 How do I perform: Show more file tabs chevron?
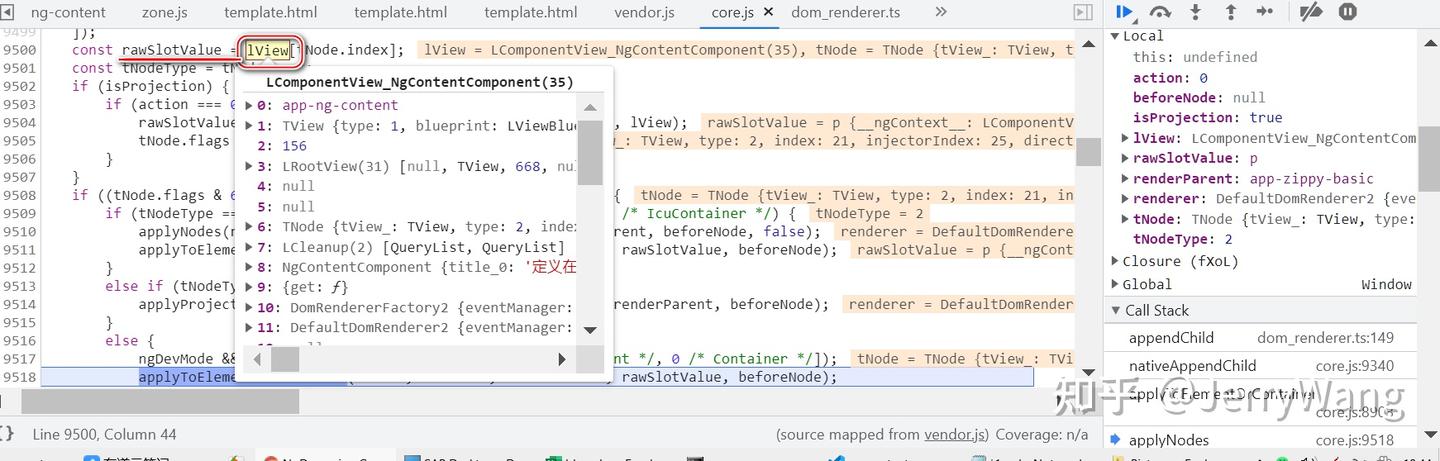[x=940, y=12]
